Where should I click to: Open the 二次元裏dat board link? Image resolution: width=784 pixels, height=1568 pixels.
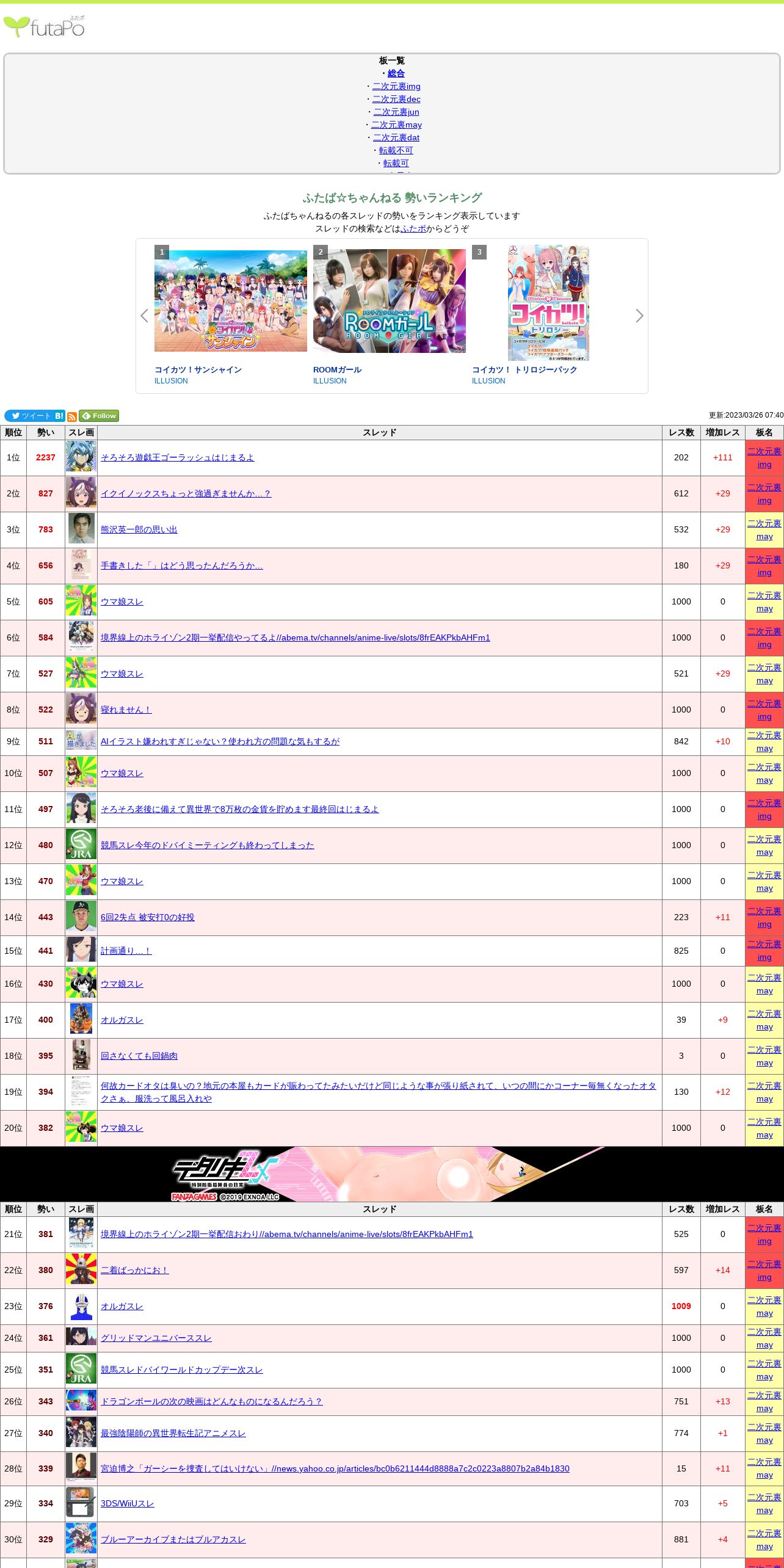point(396,137)
